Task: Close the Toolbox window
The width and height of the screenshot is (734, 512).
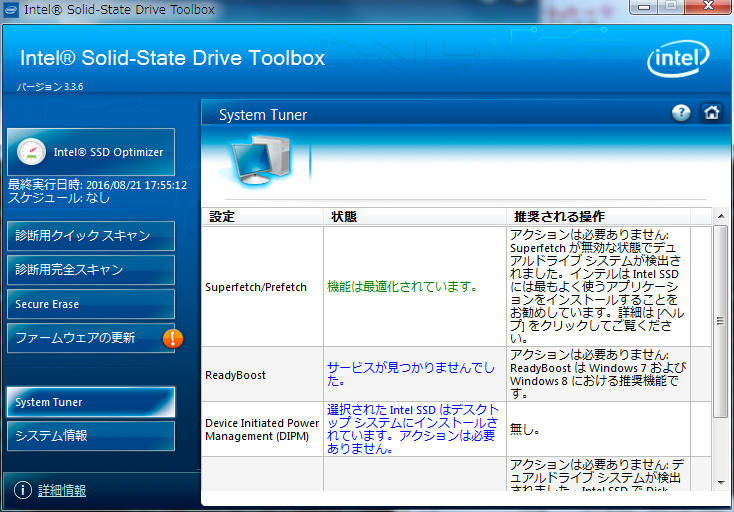Action: tap(708, 7)
